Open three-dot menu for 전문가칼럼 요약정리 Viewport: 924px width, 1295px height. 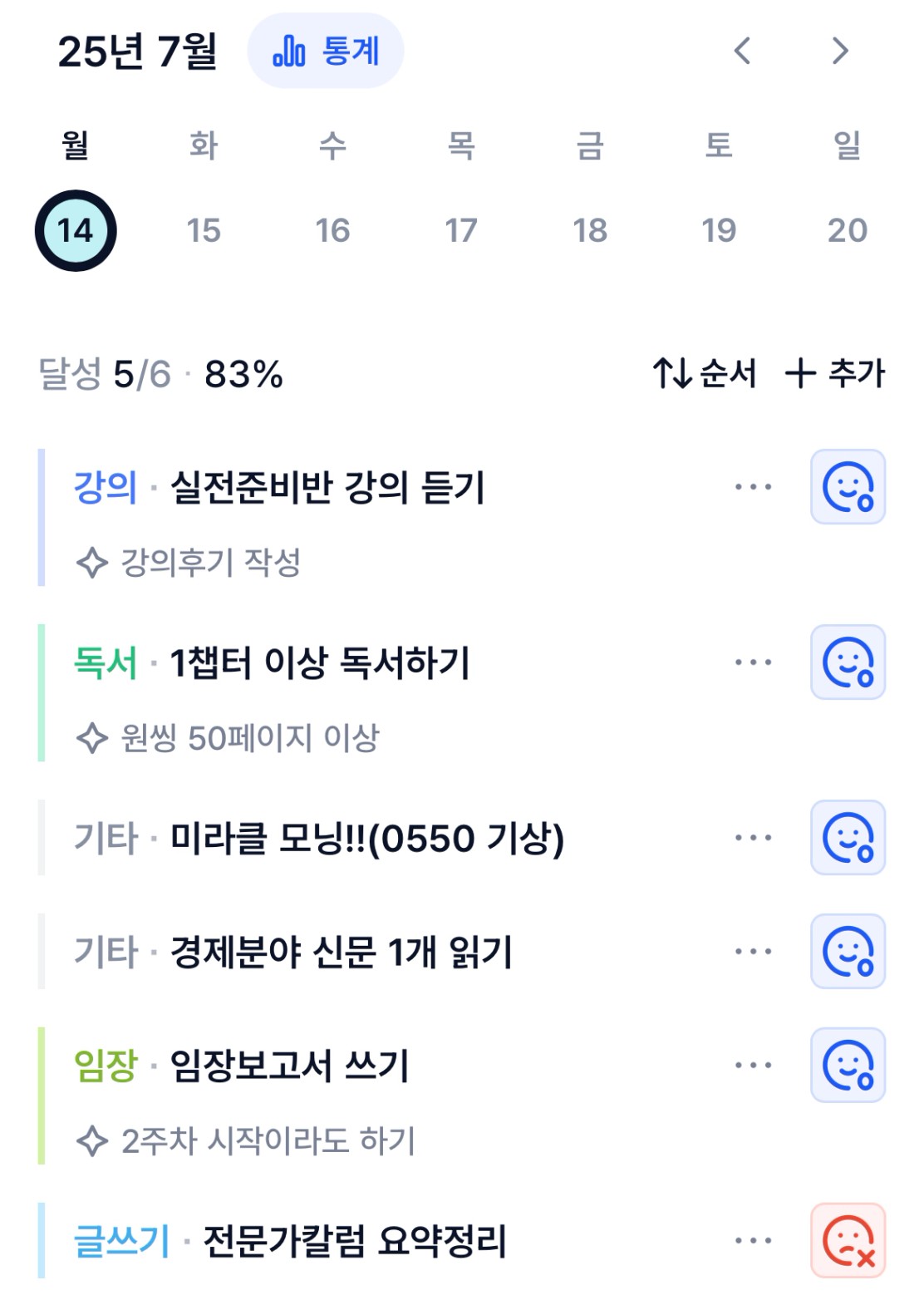click(753, 1241)
